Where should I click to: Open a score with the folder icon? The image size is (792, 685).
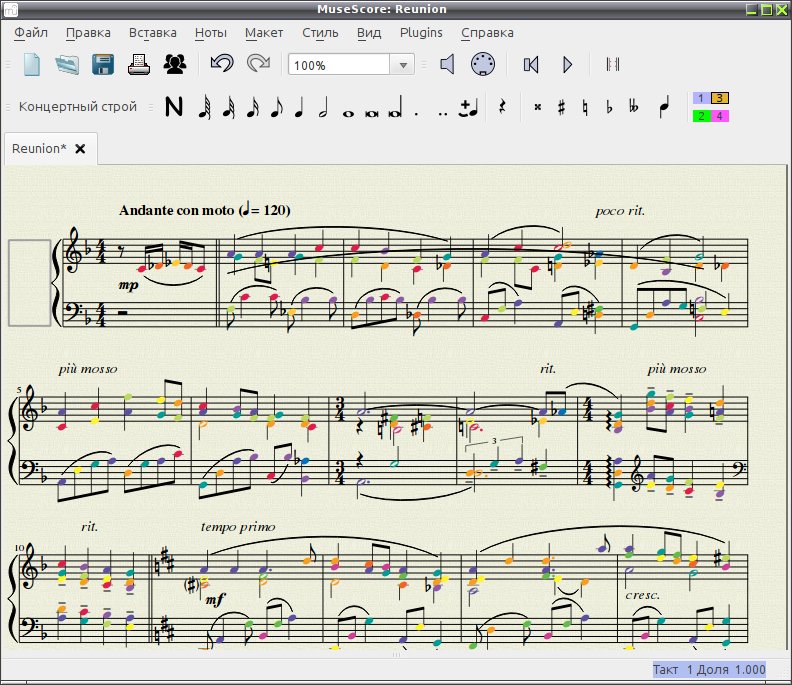tap(67, 65)
